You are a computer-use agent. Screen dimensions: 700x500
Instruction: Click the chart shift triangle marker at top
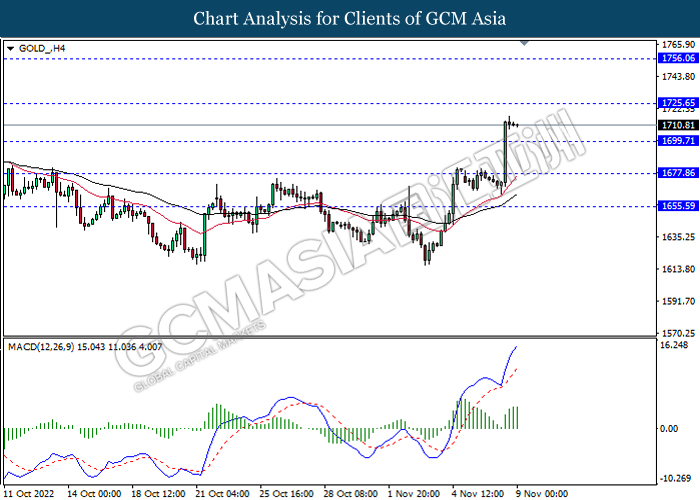click(x=525, y=43)
